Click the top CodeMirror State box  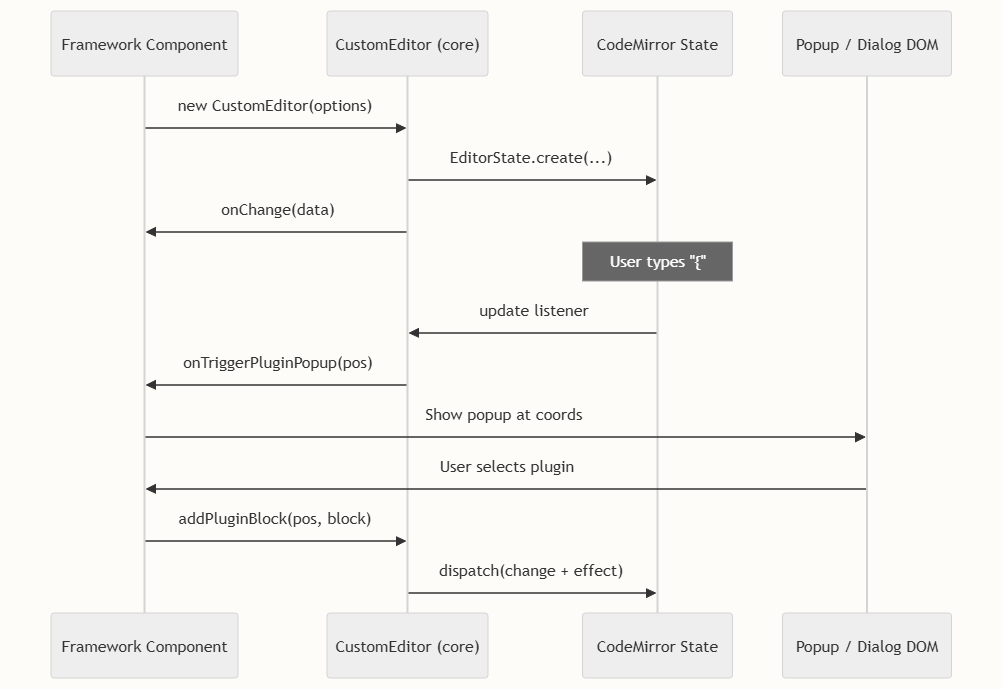click(657, 44)
